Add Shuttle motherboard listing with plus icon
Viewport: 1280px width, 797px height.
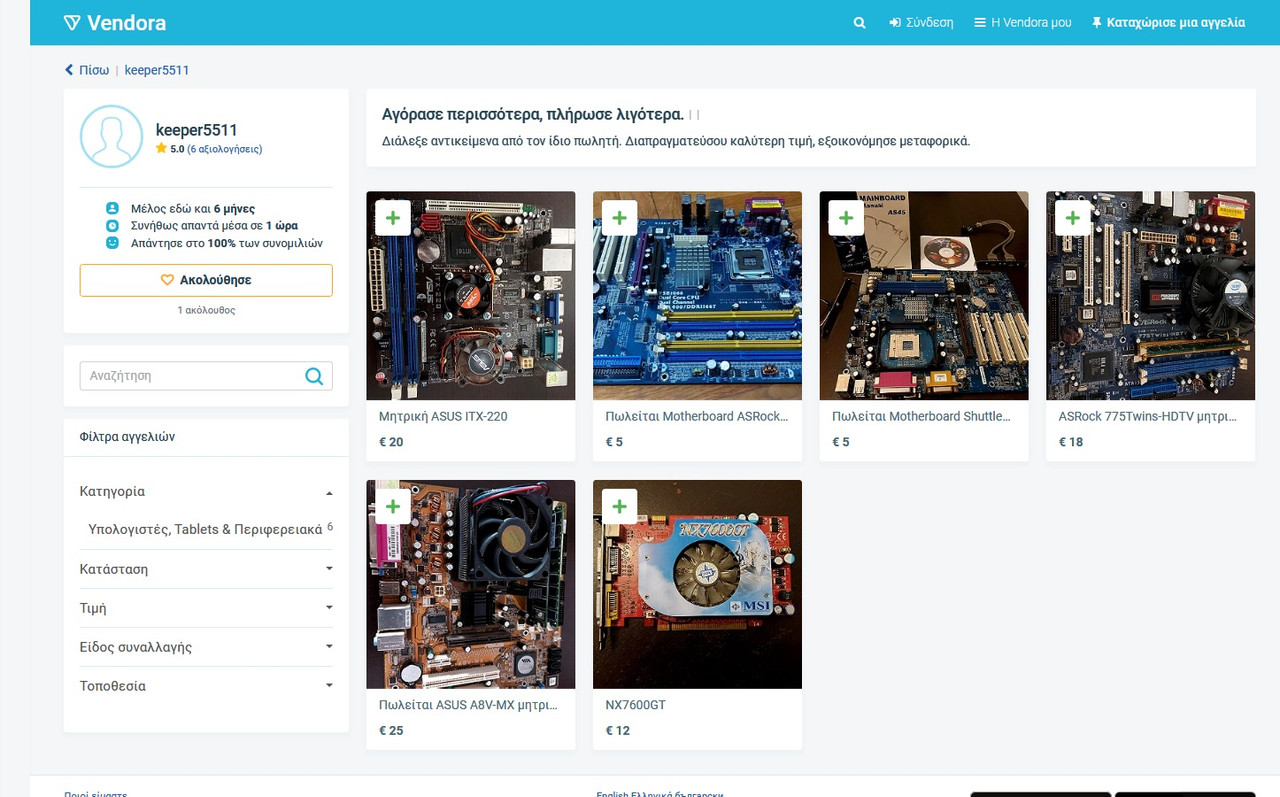[x=846, y=218]
